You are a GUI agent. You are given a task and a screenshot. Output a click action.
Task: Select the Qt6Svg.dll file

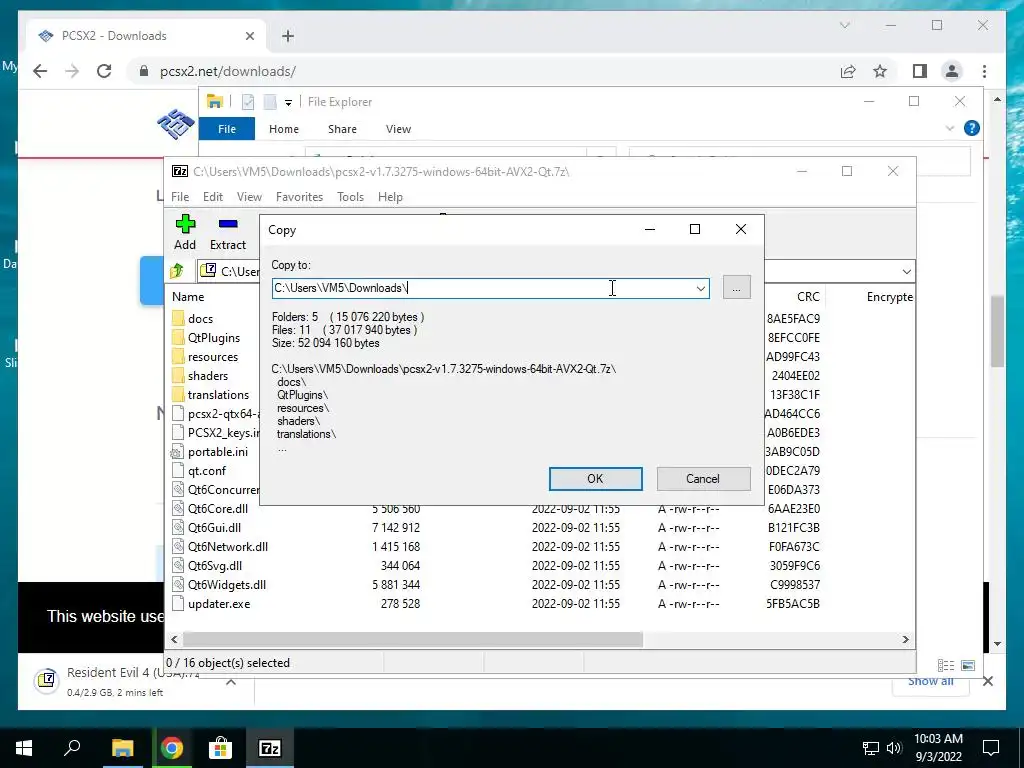pos(214,566)
